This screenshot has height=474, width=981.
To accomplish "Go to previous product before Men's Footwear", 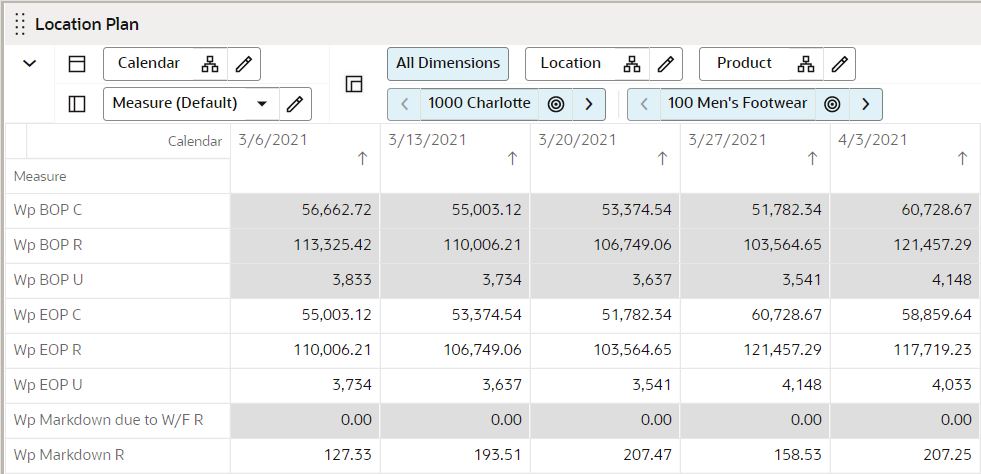I will coord(644,104).
